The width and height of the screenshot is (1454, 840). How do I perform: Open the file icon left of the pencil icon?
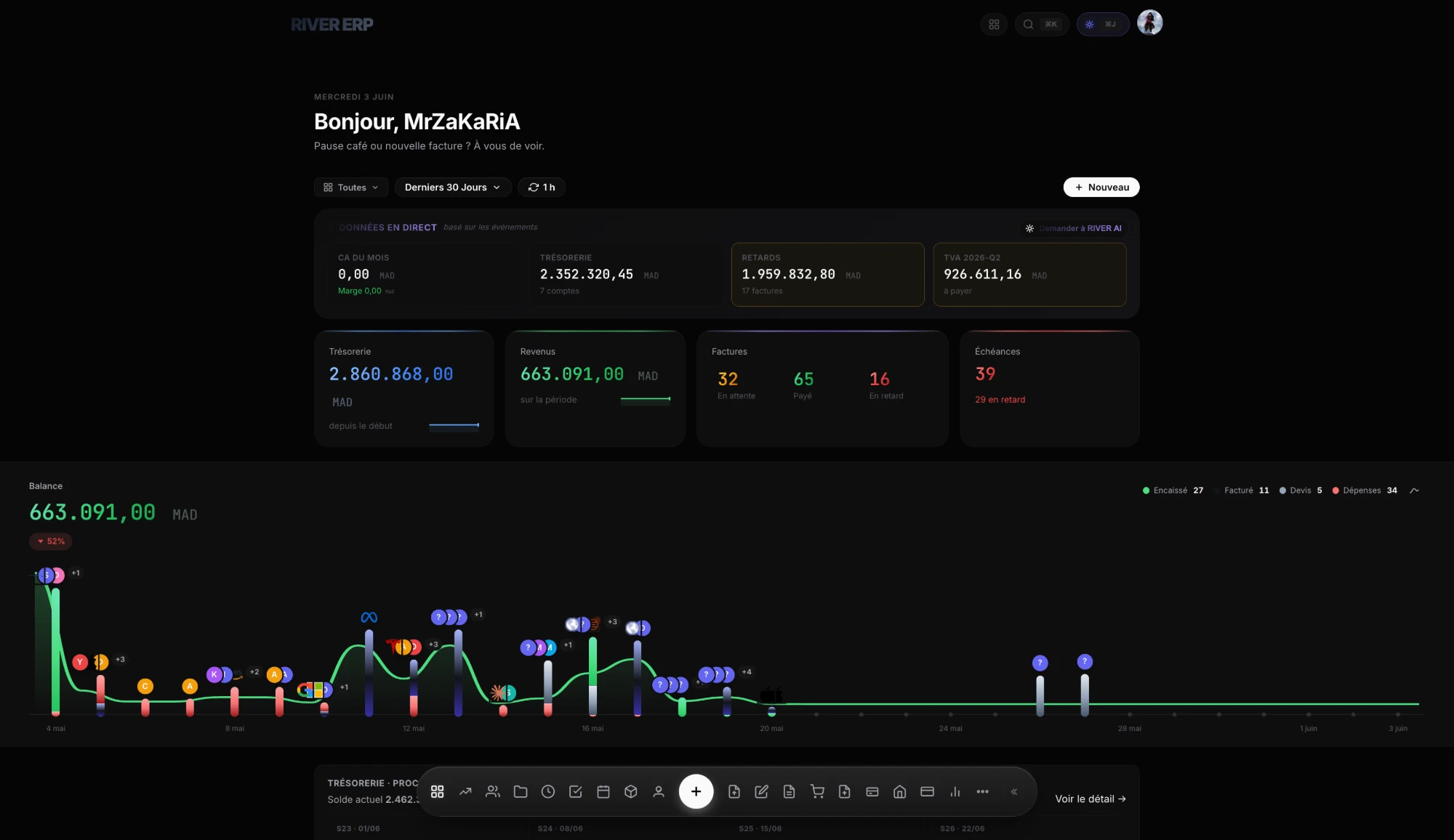coord(734,791)
